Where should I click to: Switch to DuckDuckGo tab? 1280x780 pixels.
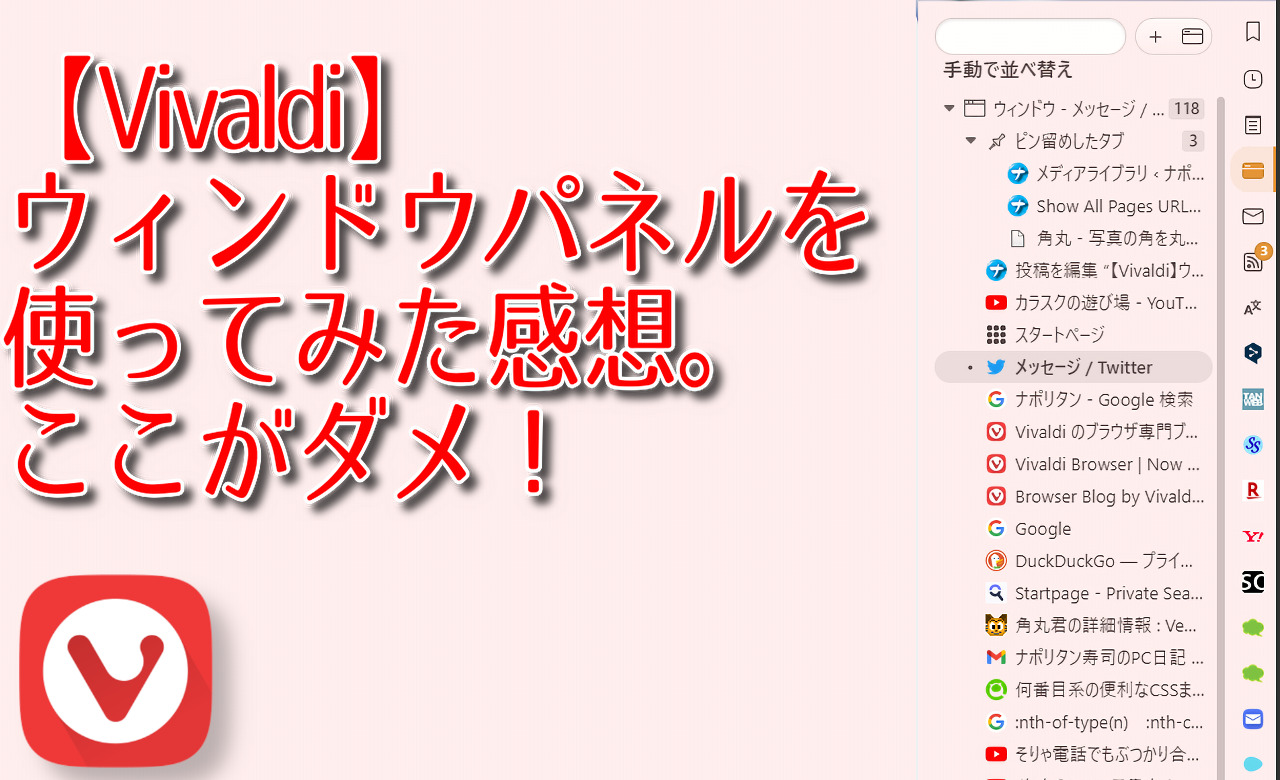click(x=1073, y=561)
